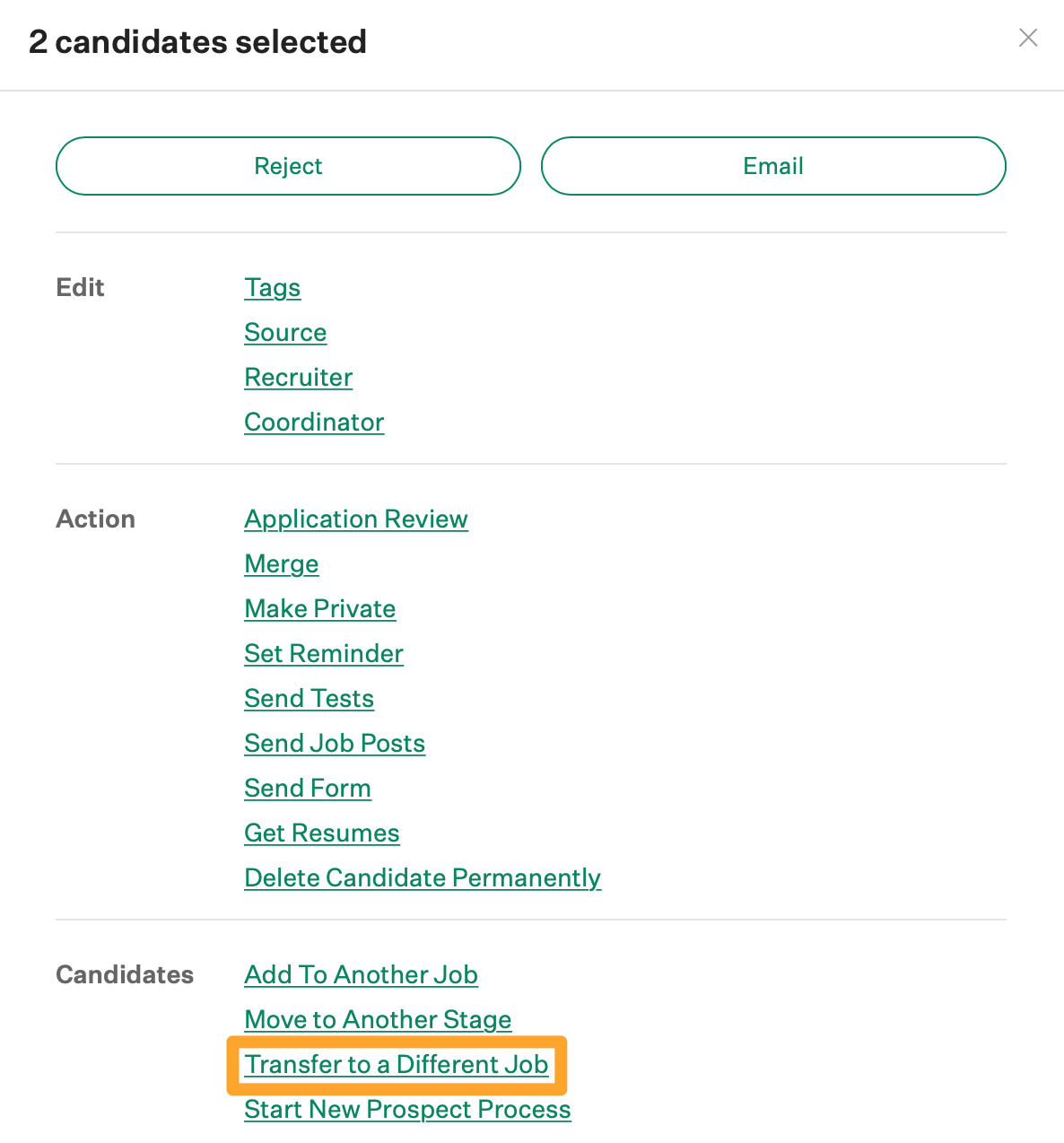Click Send Job Posts link

[x=335, y=744]
